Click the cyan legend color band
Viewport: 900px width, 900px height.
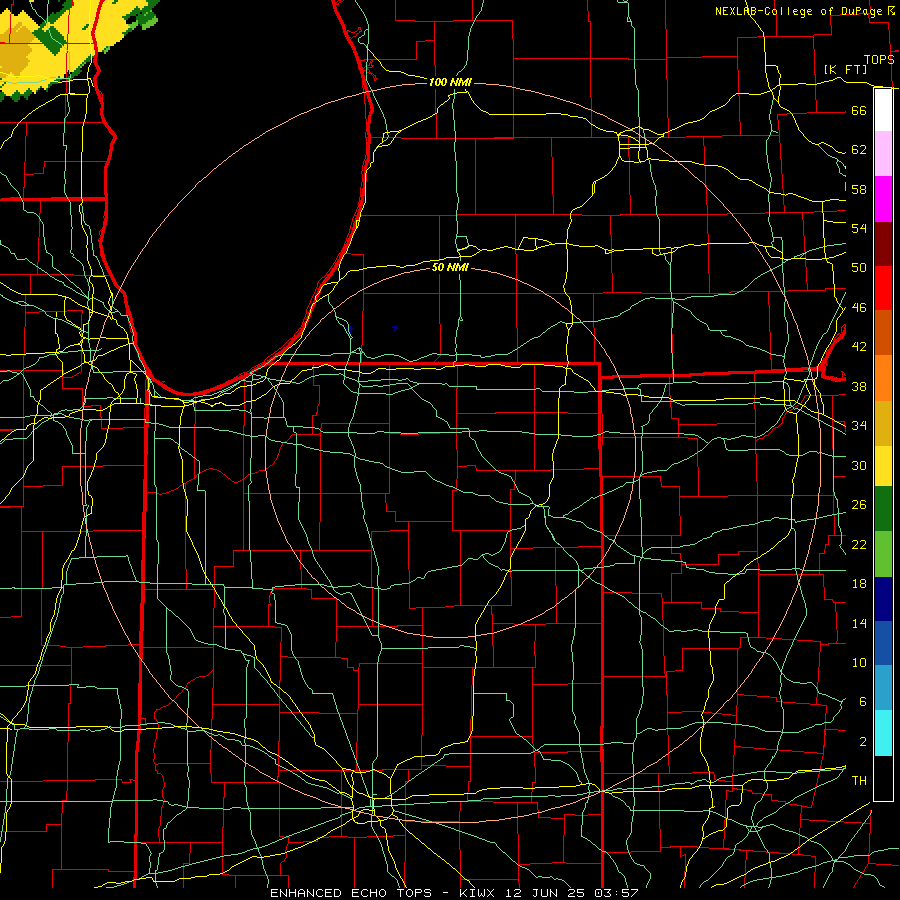[x=883, y=733]
